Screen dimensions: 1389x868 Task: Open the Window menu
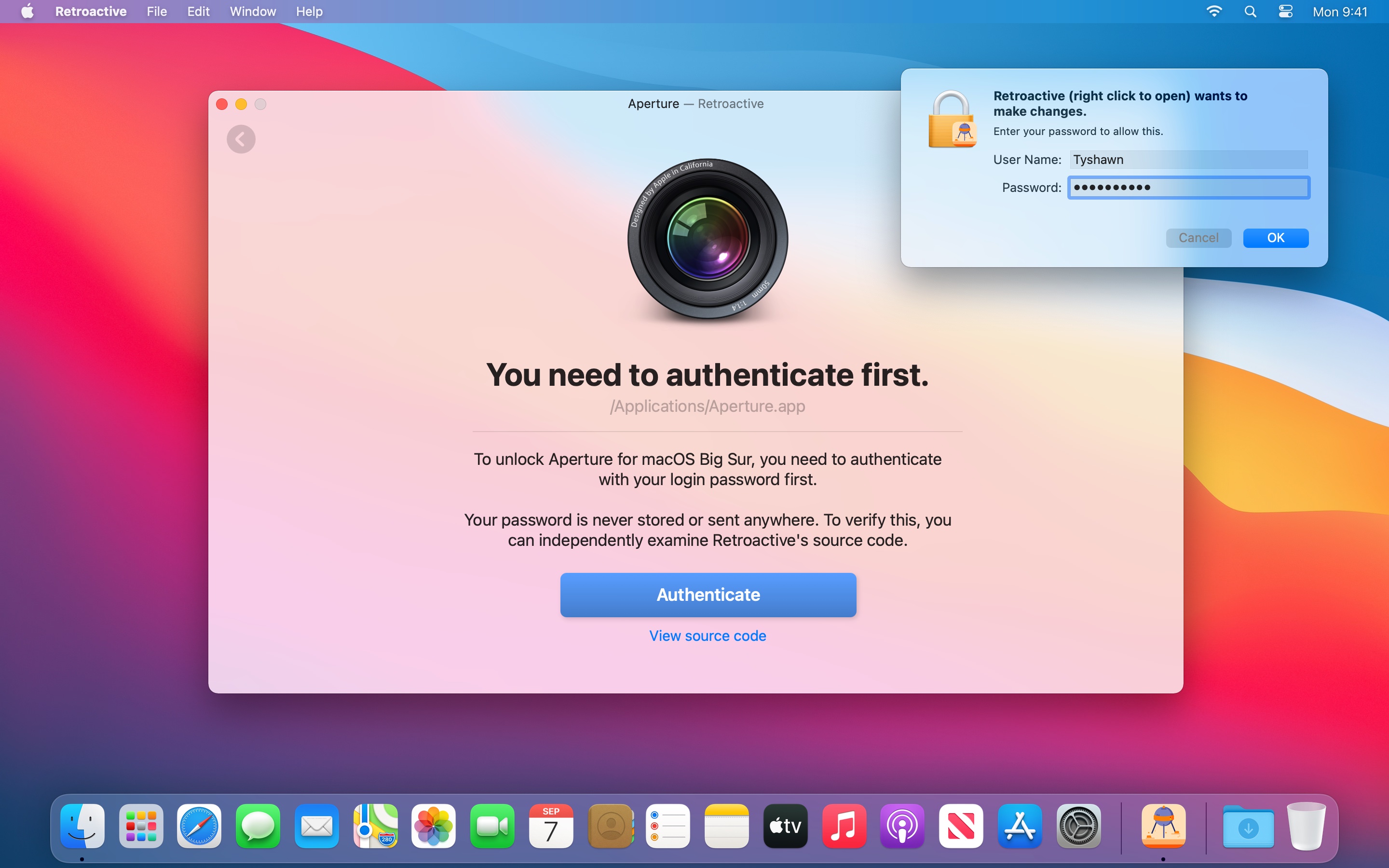pos(253,12)
